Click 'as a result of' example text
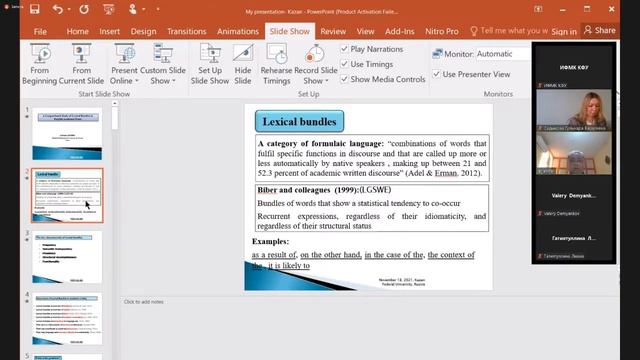 click(274, 255)
